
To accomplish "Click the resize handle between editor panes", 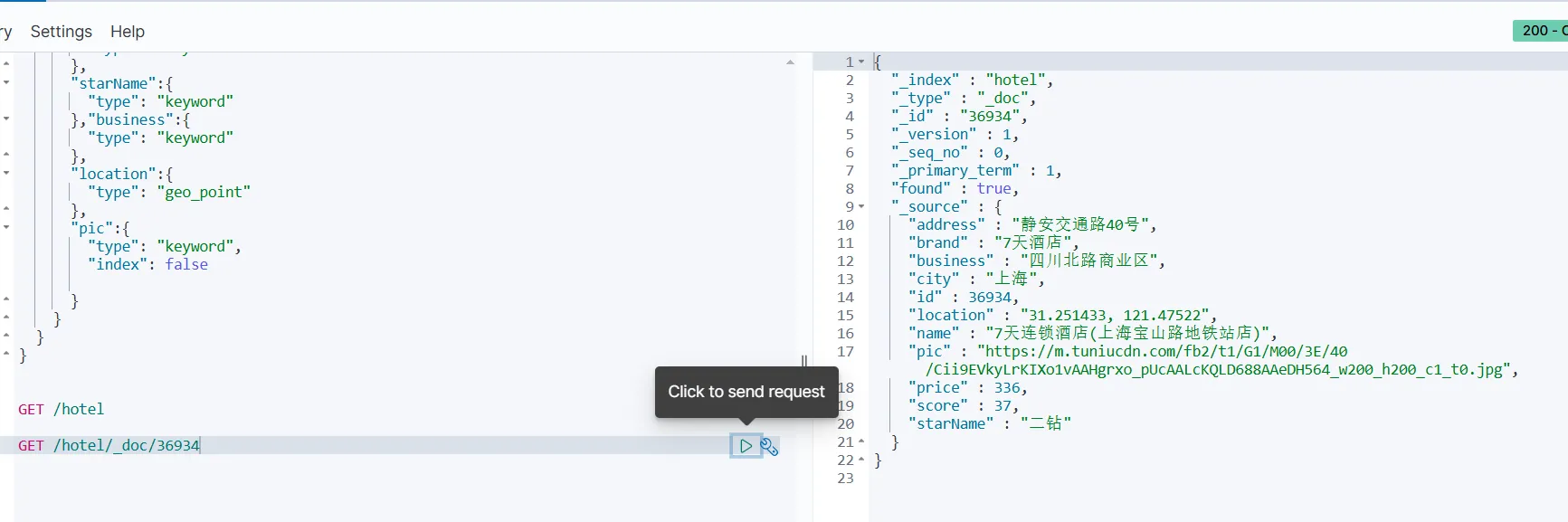I will [804, 362].
